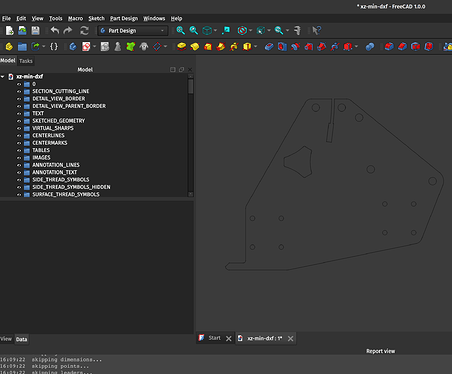Toggle visibility of SECTION_CUTTING_LINE layer

tap(19, 91)
